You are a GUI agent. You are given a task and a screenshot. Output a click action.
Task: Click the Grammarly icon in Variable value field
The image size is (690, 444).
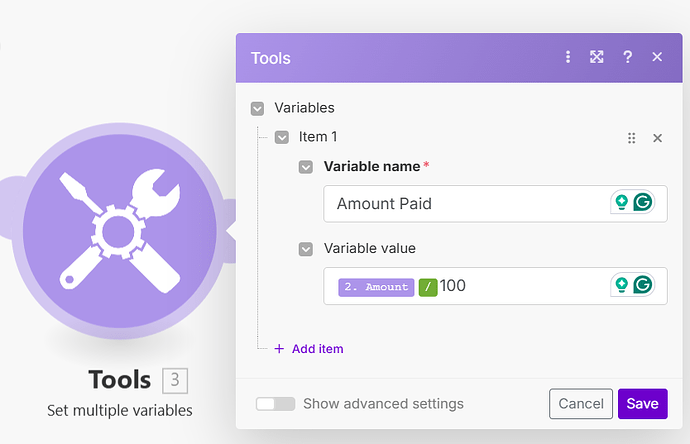[642, 286]
